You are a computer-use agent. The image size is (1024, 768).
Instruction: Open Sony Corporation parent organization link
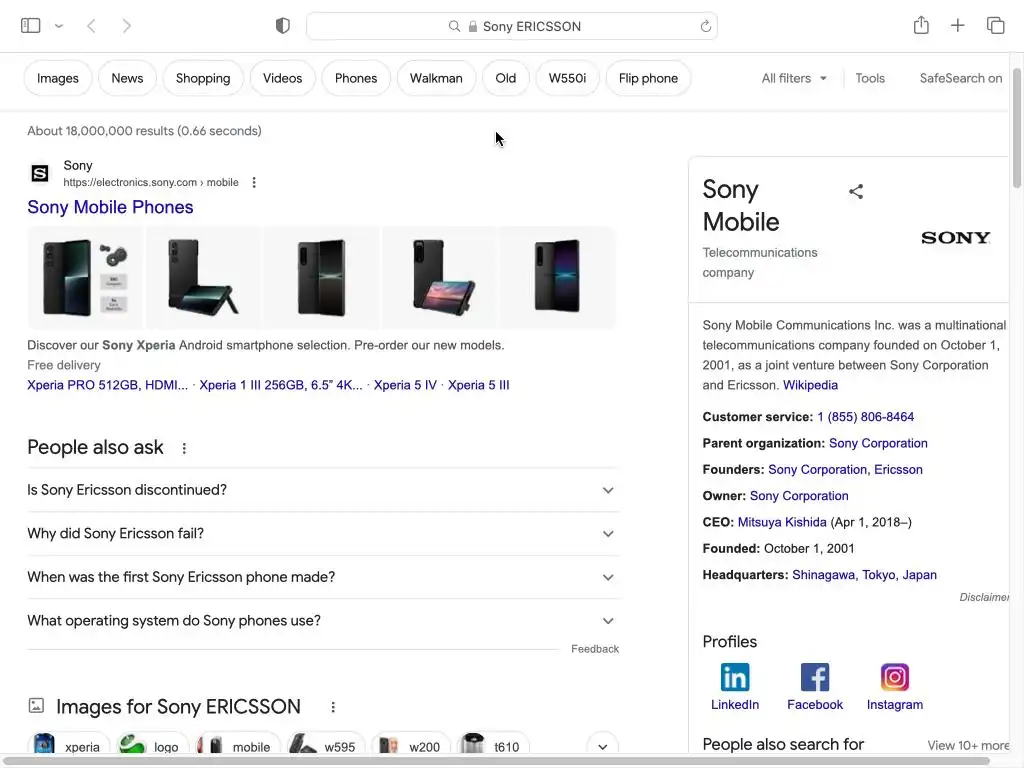click(x=878, y=443)
